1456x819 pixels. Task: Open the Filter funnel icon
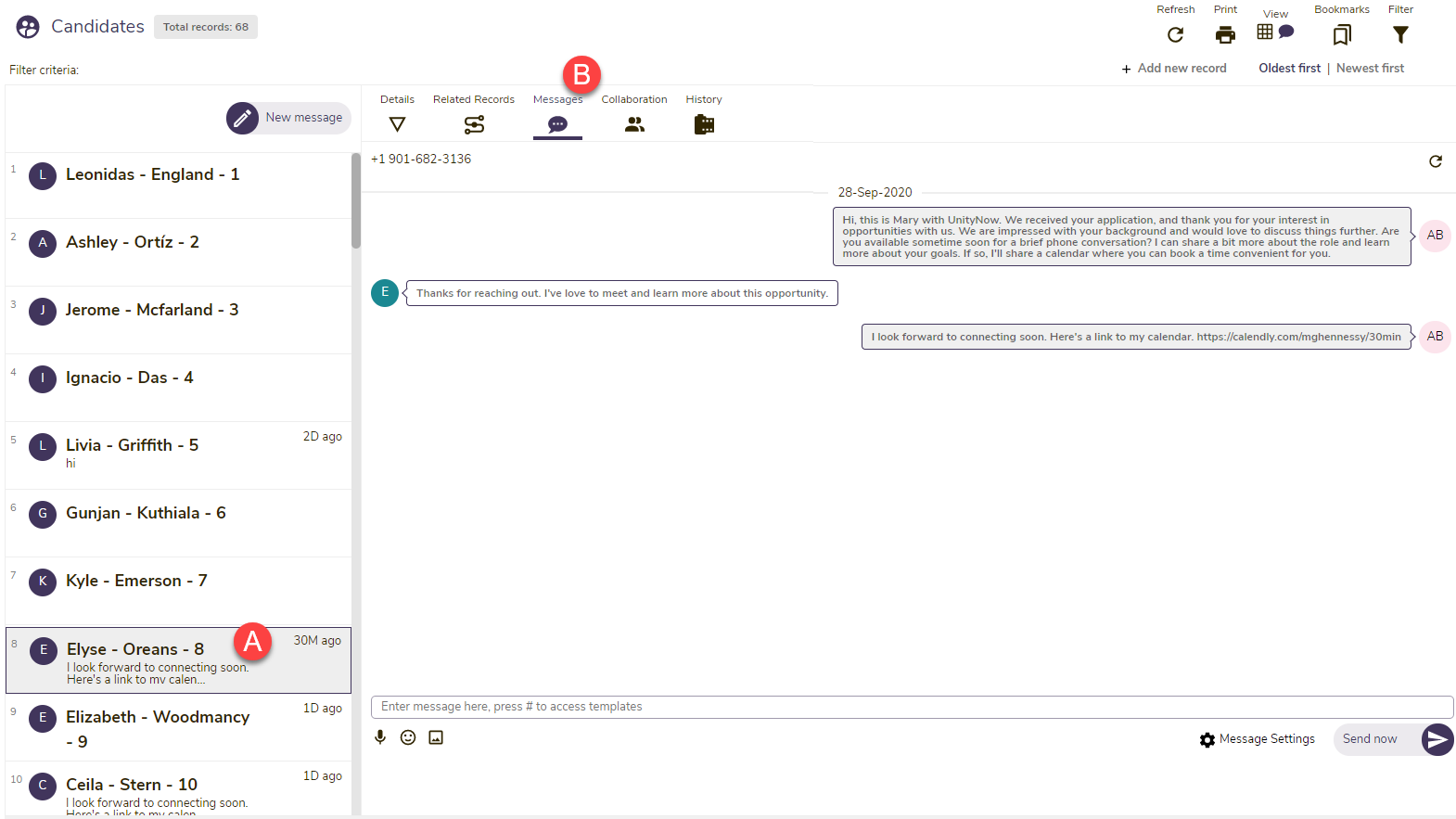1400,35
